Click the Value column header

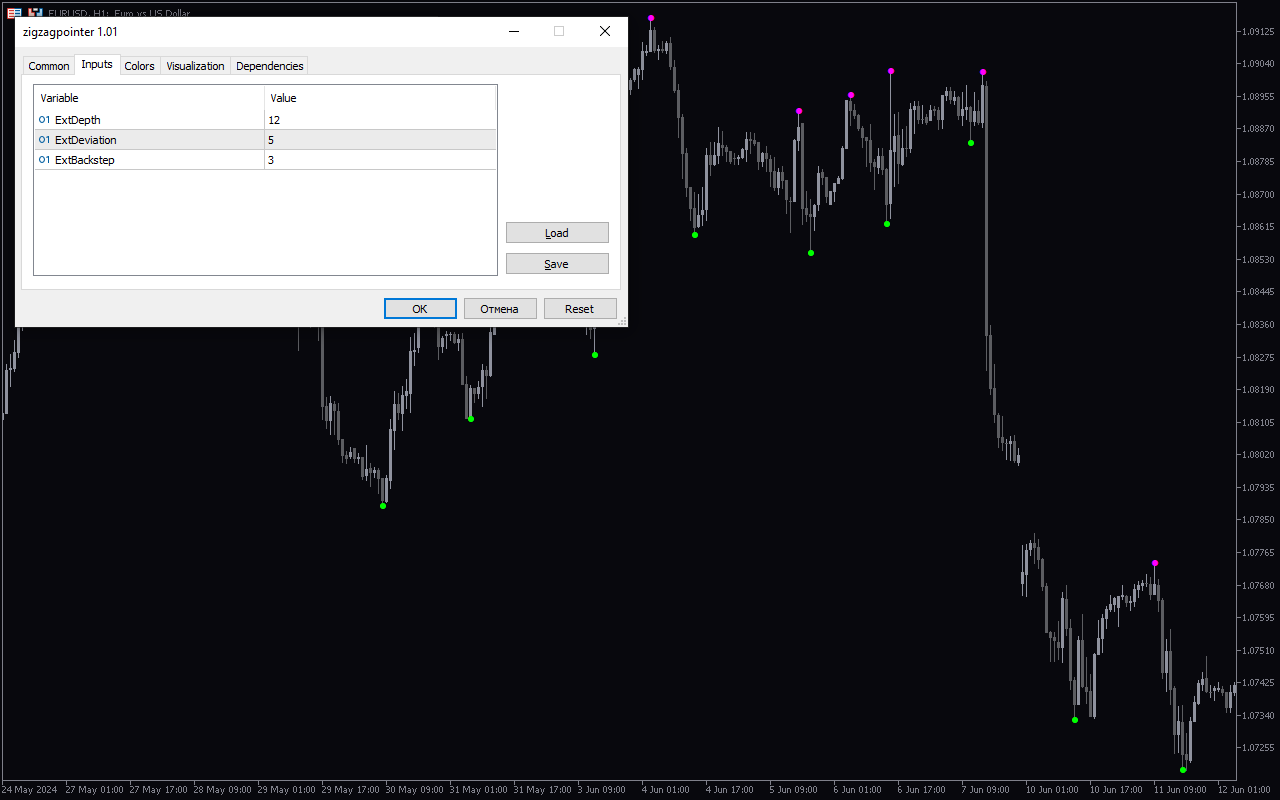380,98
